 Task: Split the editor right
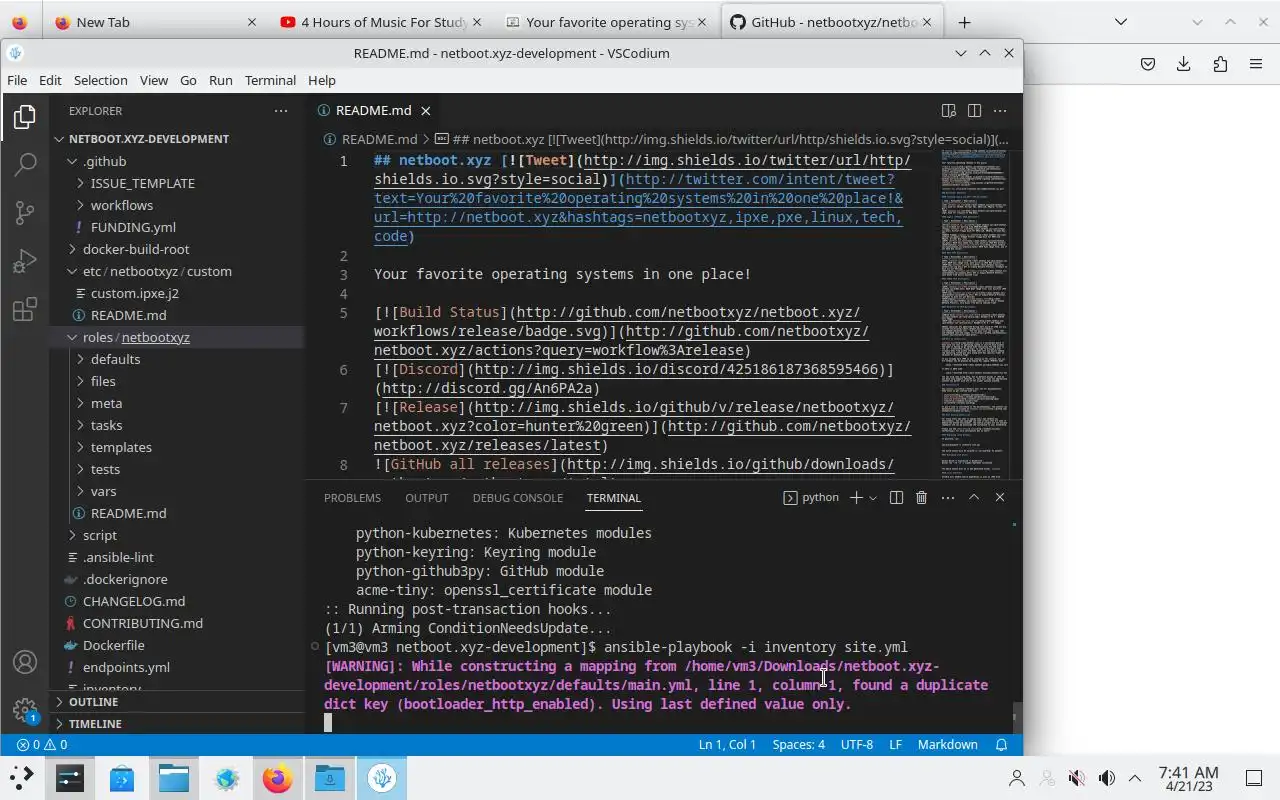coord(974,111)
